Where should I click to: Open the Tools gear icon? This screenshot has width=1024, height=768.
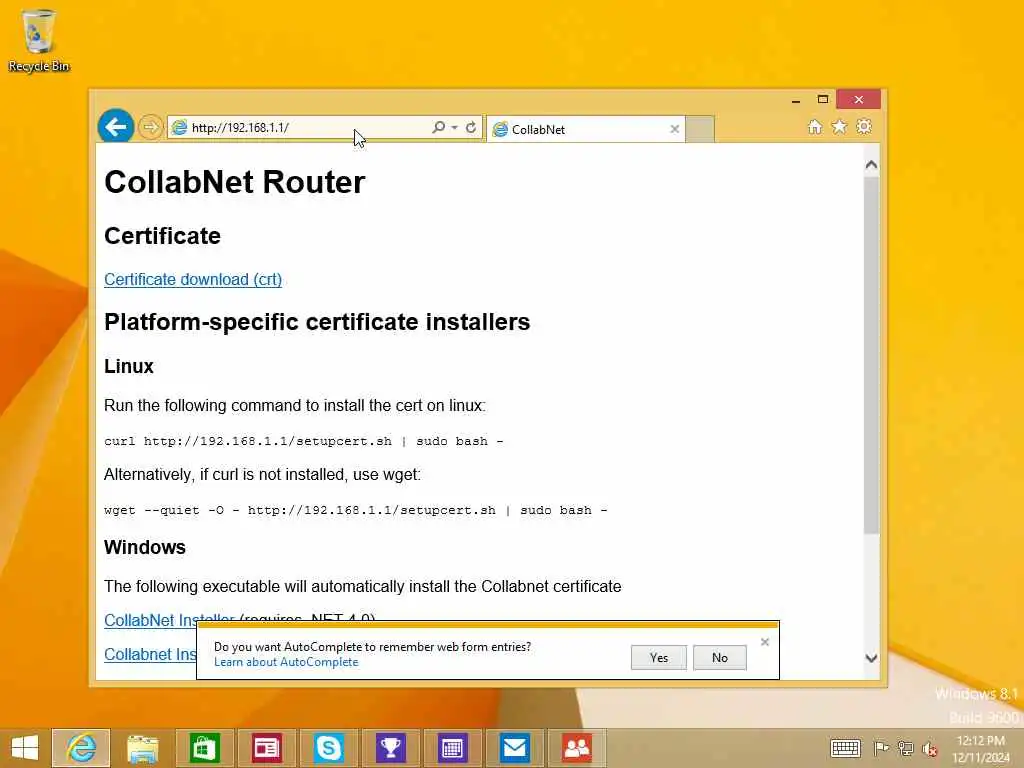click(864, 127)
